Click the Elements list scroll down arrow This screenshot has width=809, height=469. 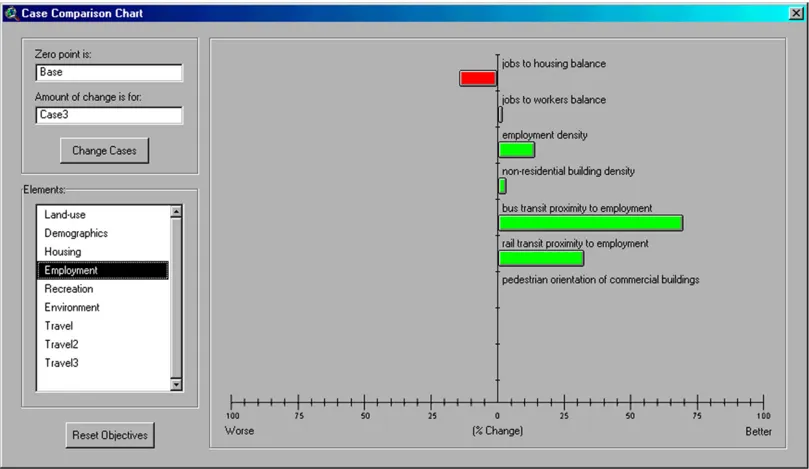176,384
